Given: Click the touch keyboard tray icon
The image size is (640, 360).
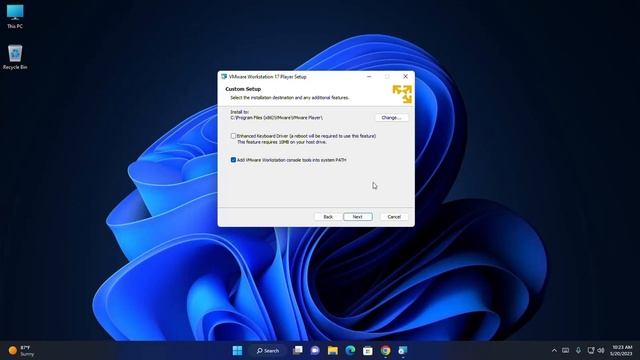Looking at the screenshot, I should [x=565, y=350].
